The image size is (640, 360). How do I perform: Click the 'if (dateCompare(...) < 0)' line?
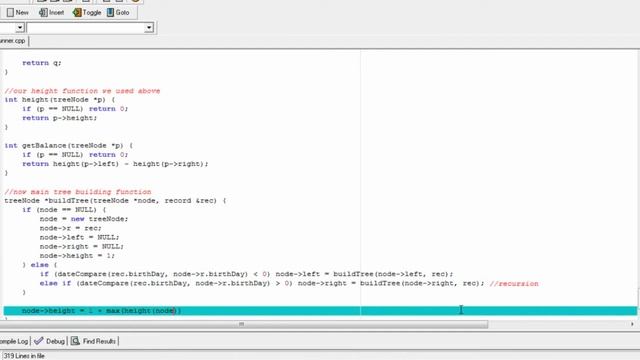click(x=247, y=274)
